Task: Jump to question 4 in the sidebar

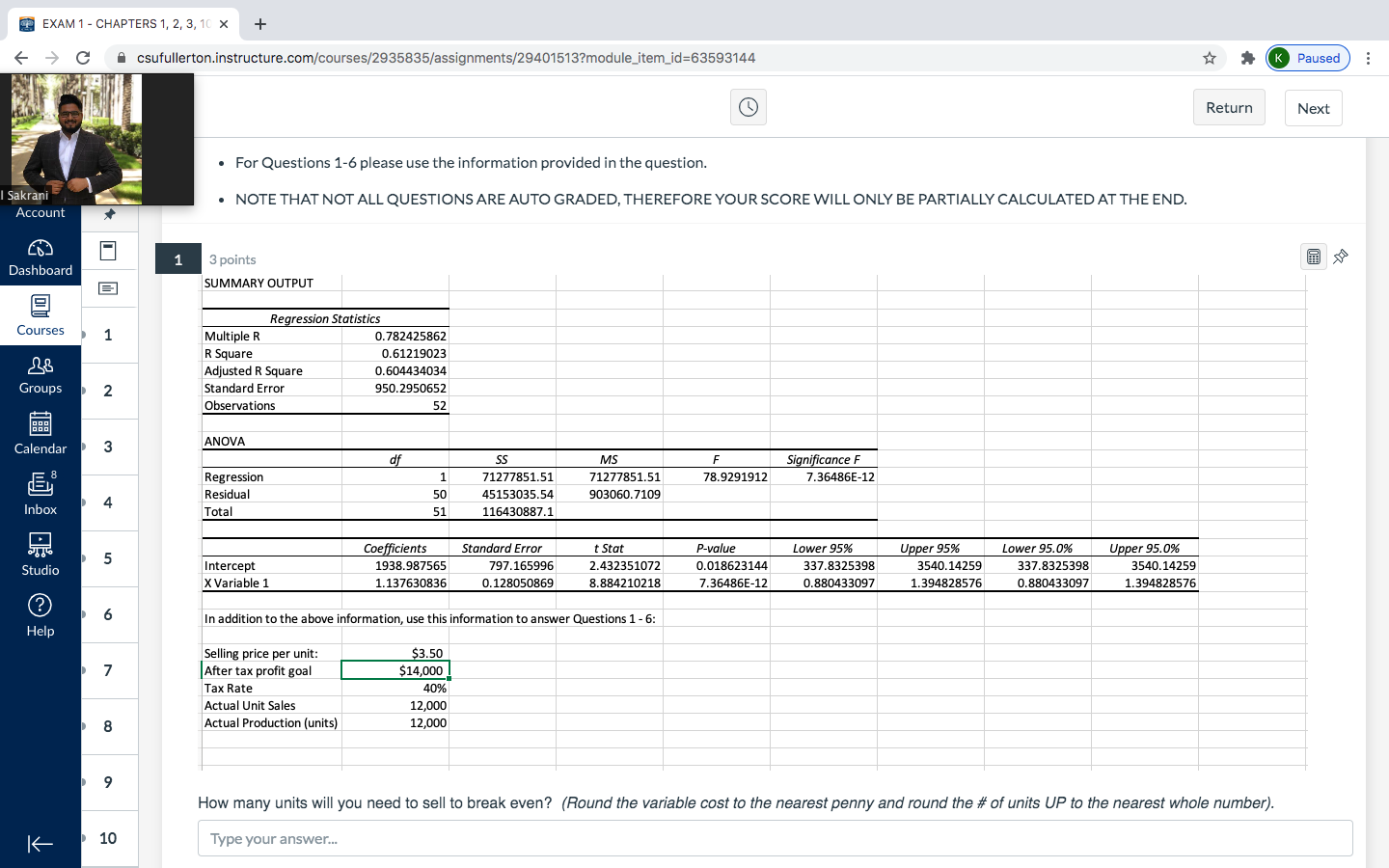Action: 108,502
